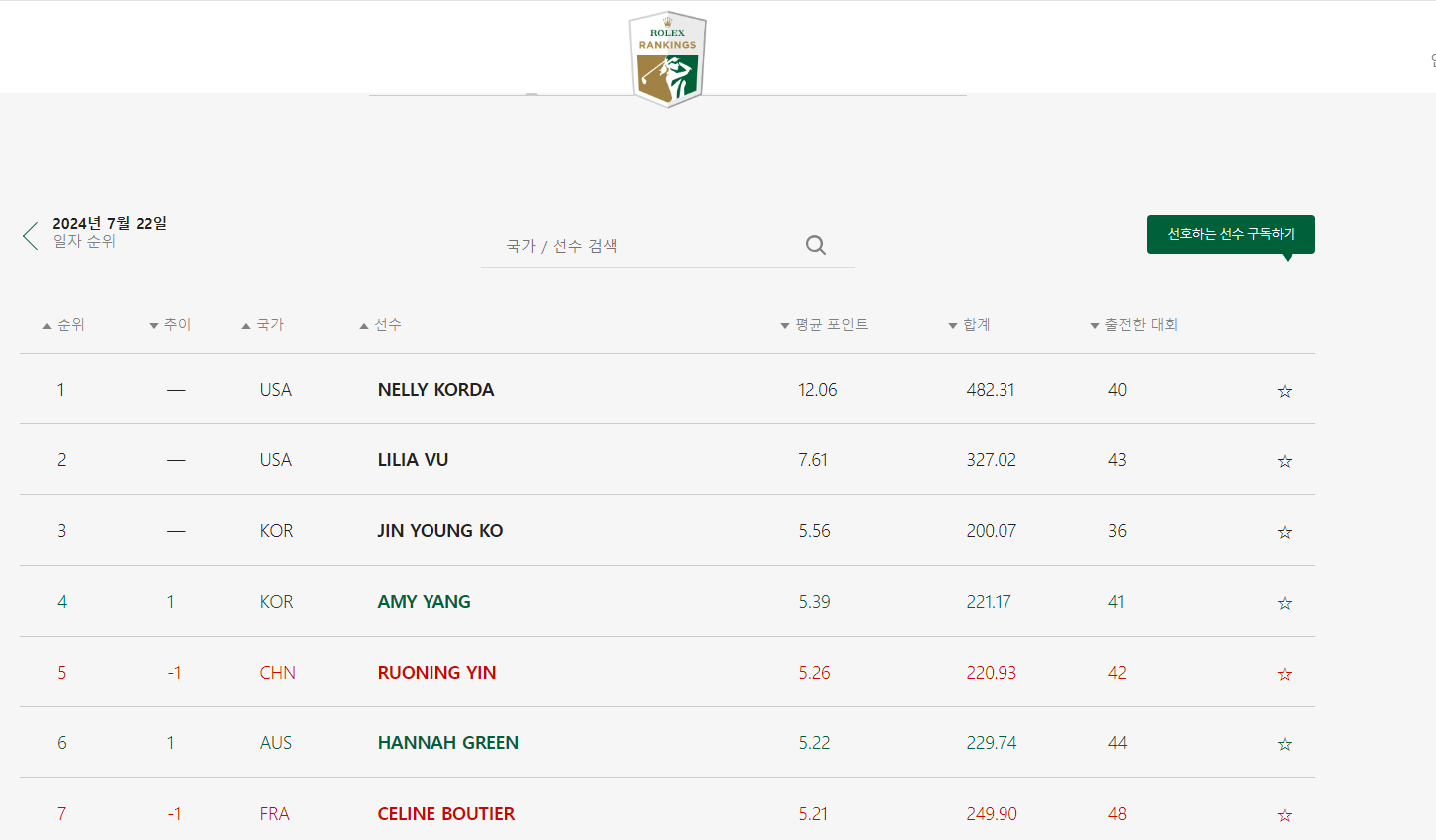Go back with the left chevron arrow
This screenshot has width=1436, height=840.
[x=30, y=236]
